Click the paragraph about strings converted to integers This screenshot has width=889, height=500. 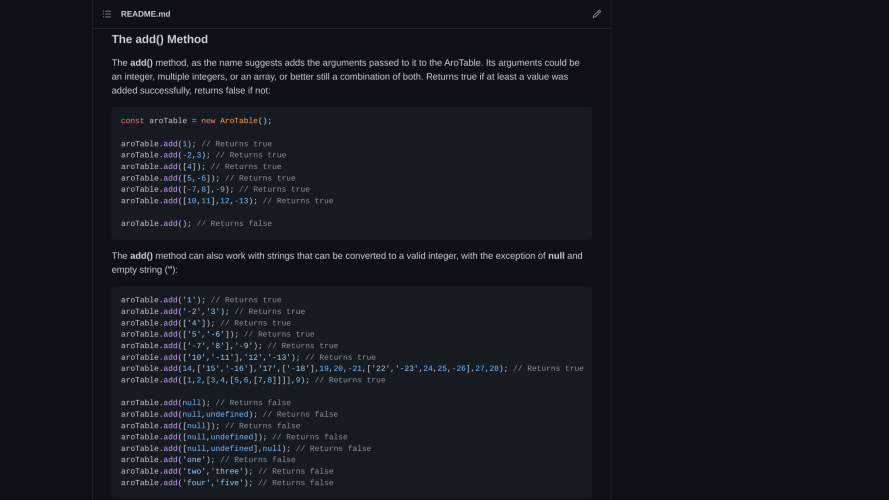347,263
